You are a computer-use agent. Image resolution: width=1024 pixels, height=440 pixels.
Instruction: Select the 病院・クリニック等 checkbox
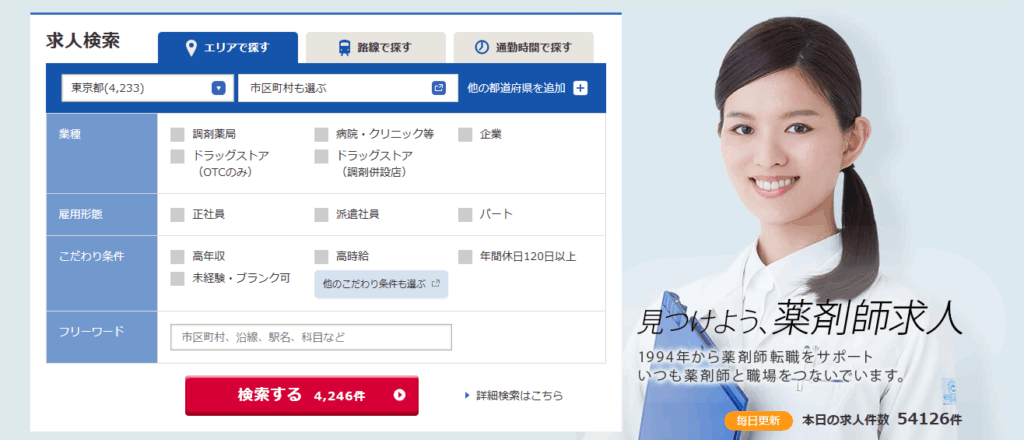(x=321, y=134)
